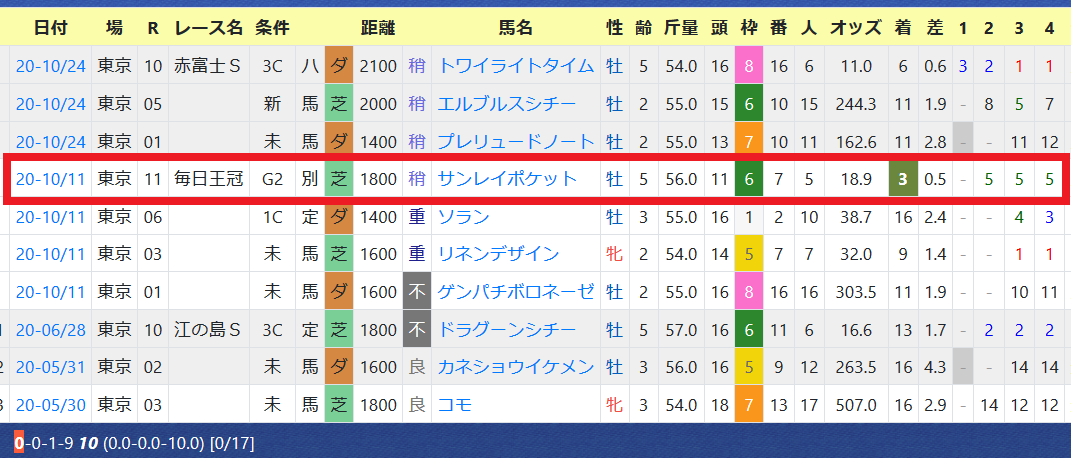The image size is (1071, 458).
Task: Open horse page for トワイライトタイム
Action: [x=516, y=66]
